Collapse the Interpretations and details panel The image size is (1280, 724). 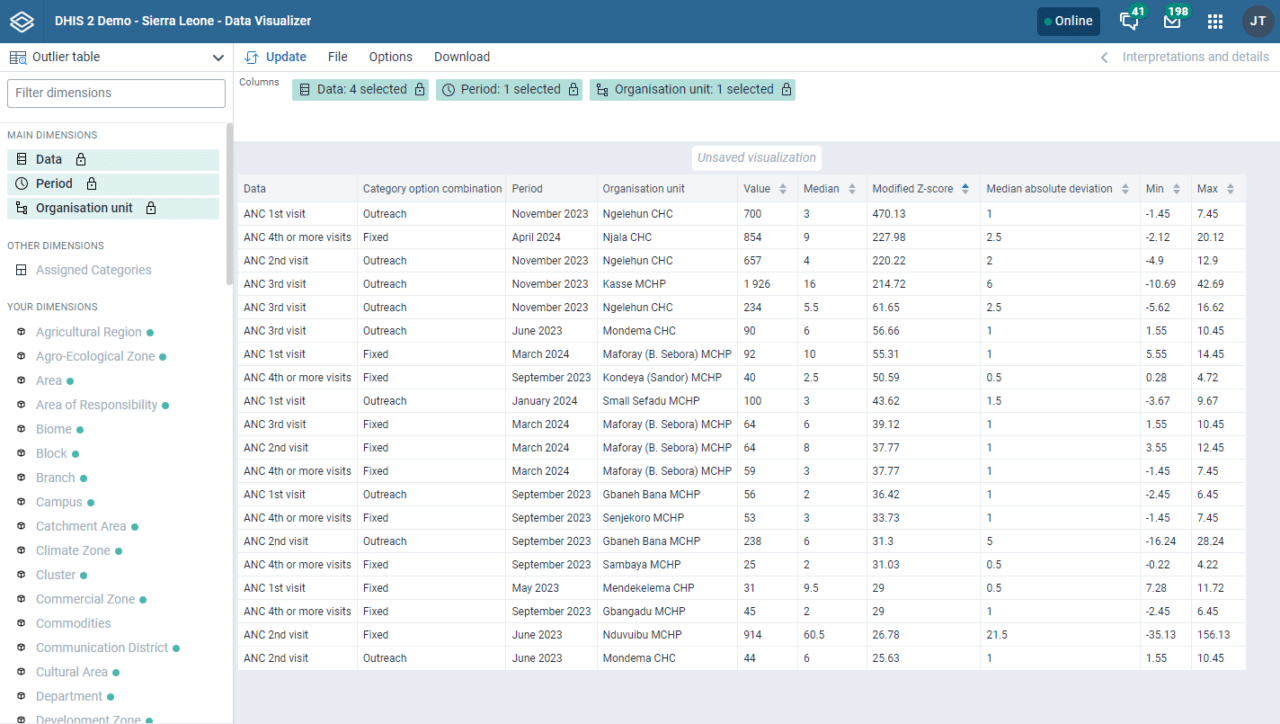[x=1103, y=57]
